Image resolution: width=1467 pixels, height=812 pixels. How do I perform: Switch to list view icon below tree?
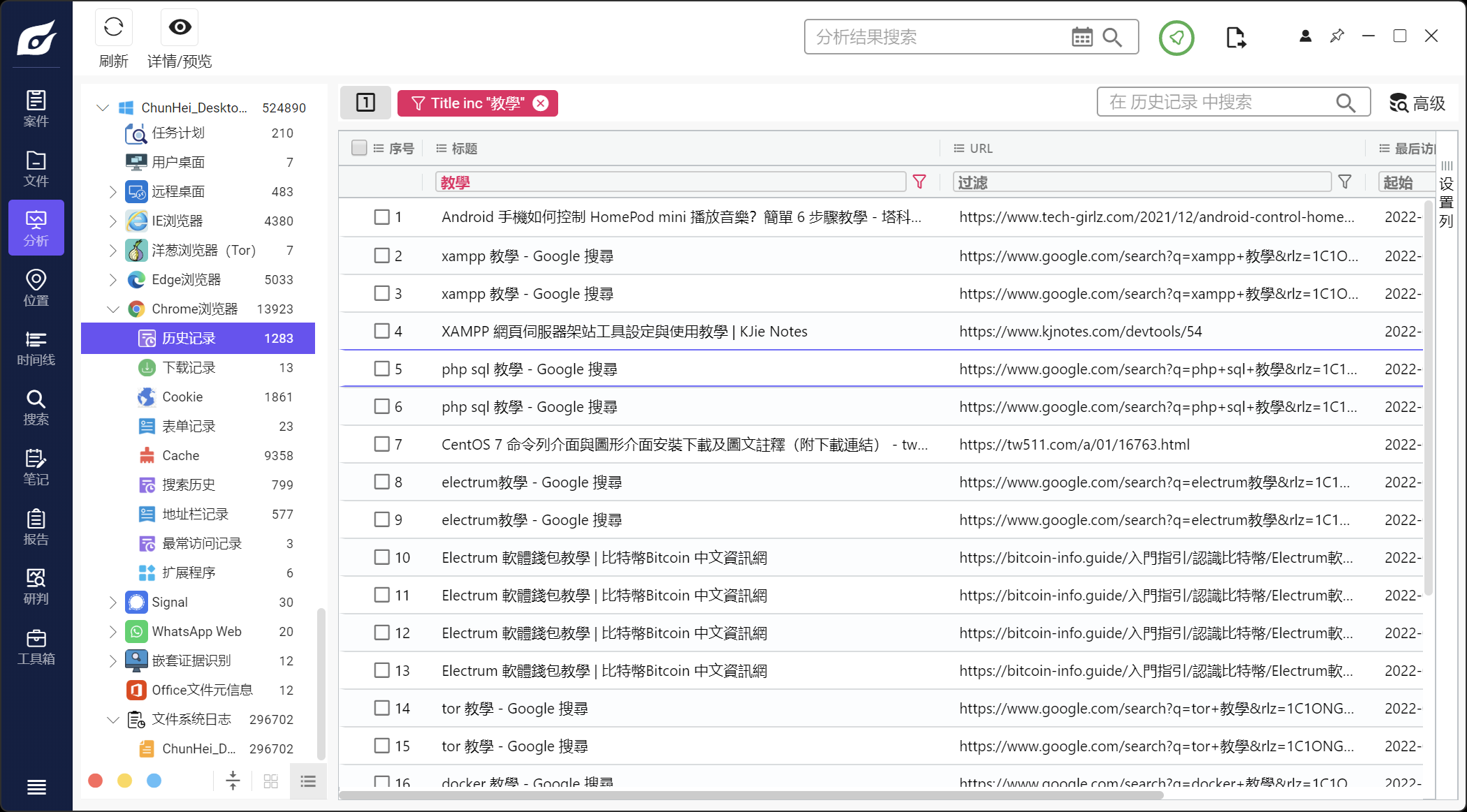pos(308,781)
